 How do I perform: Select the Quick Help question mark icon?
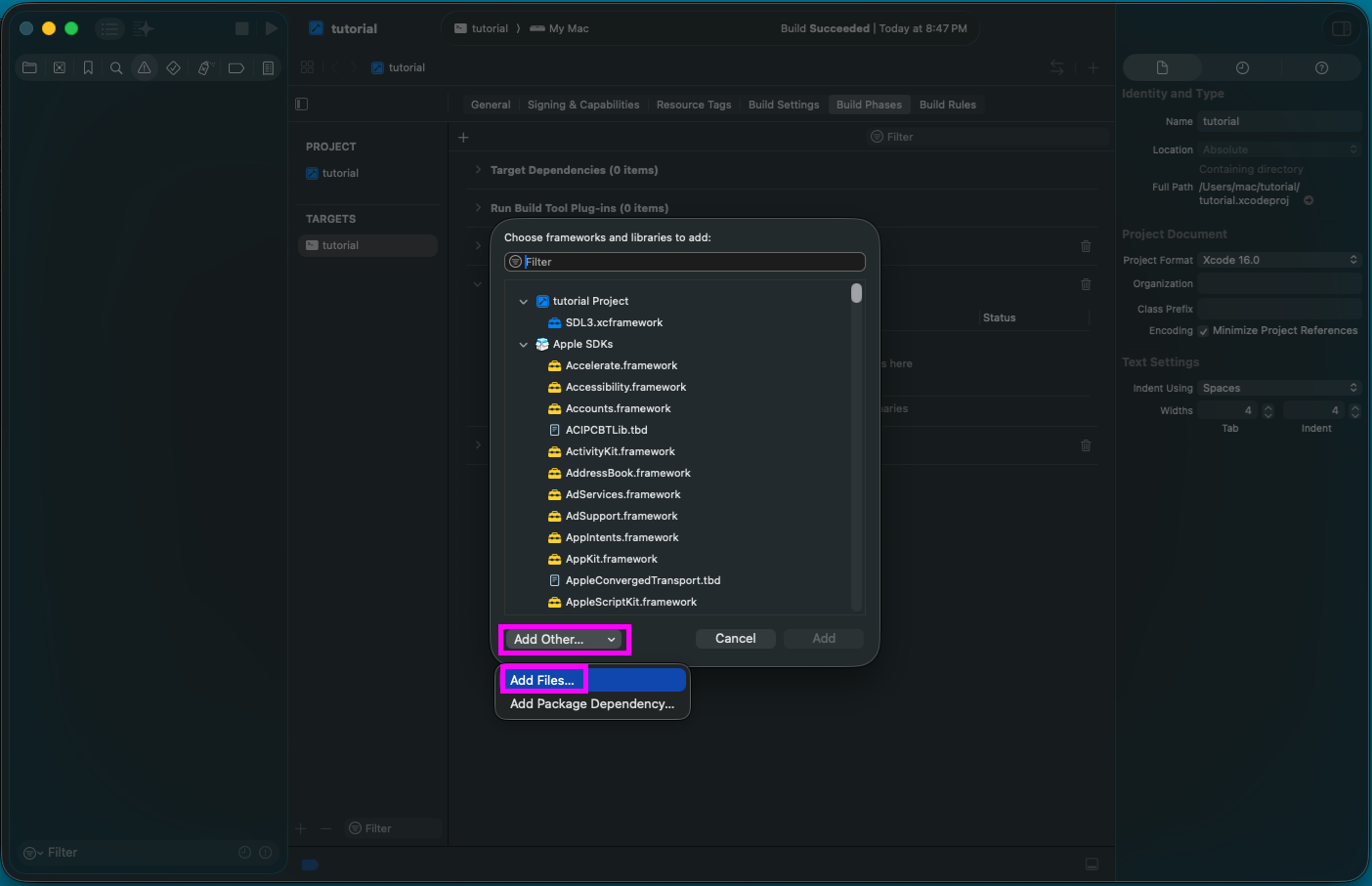pyautogui.click(x=1321, y=67)
